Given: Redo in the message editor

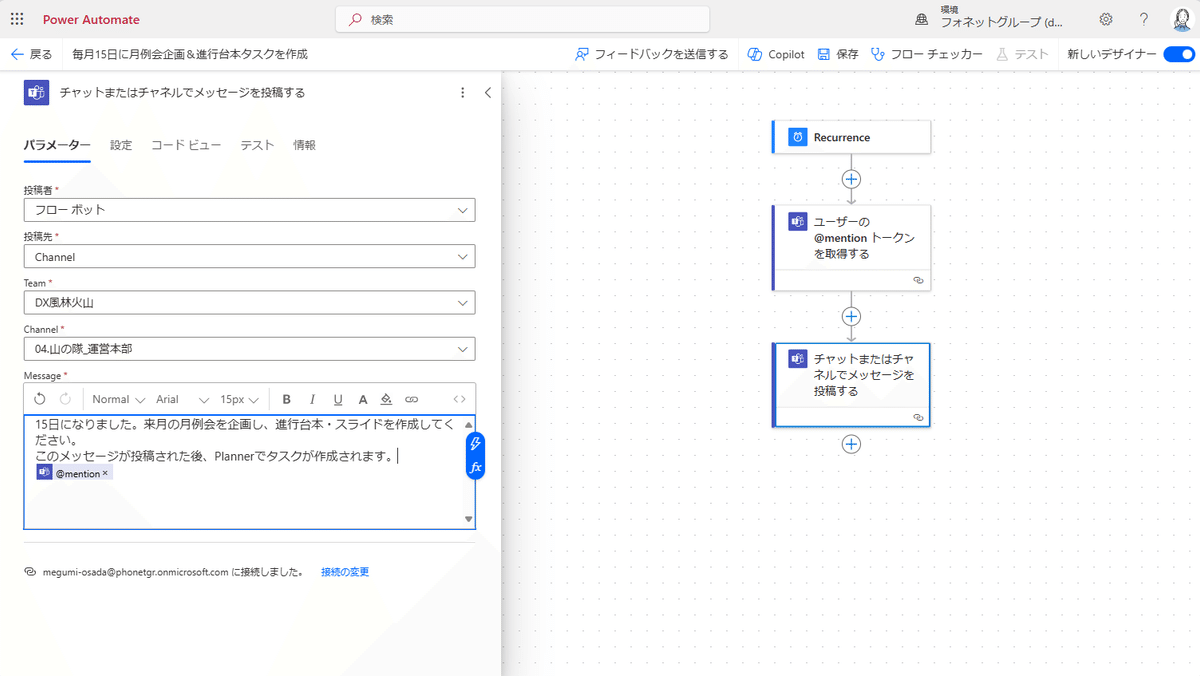Looking at the screenshot, I should coord(65,399).
